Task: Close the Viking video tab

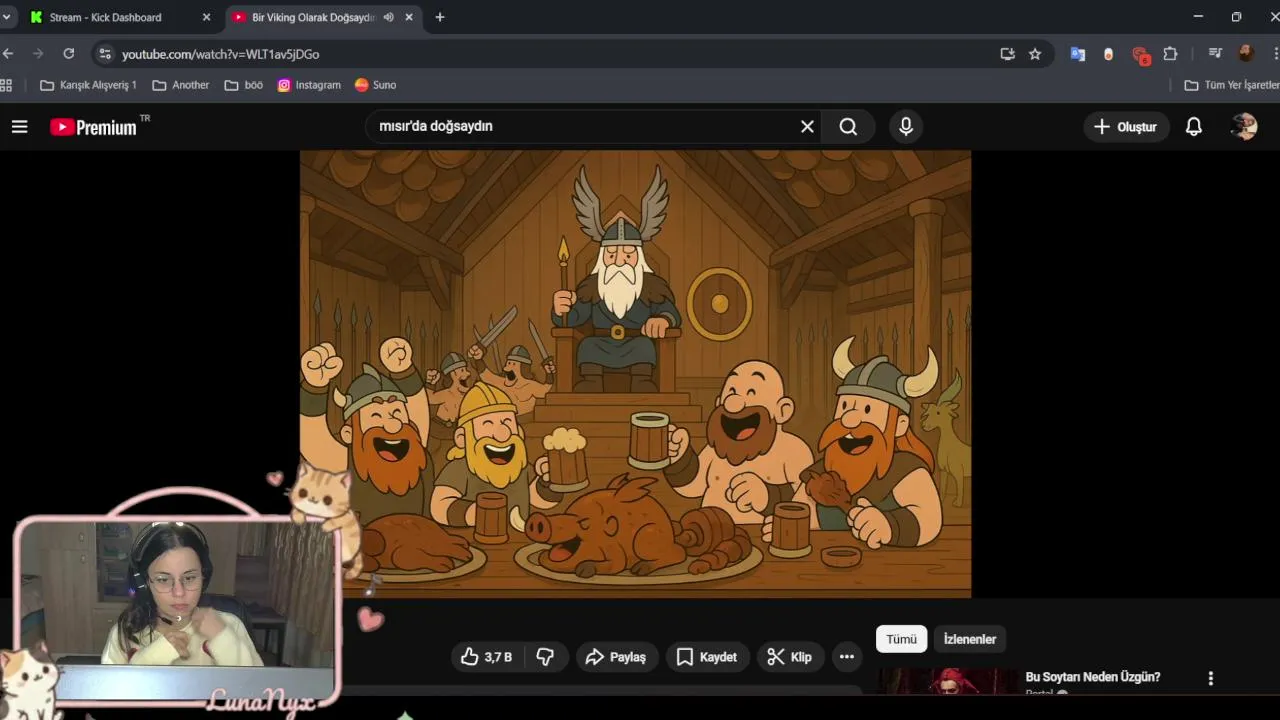Action: pyautogui.click(x=409, y=17)
